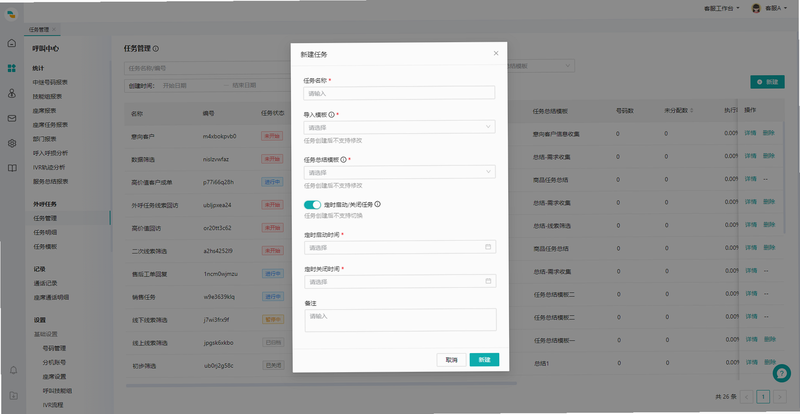Open 通话记录 in sidebar
This screenshot has height=414, width=800.
[45, 283]
